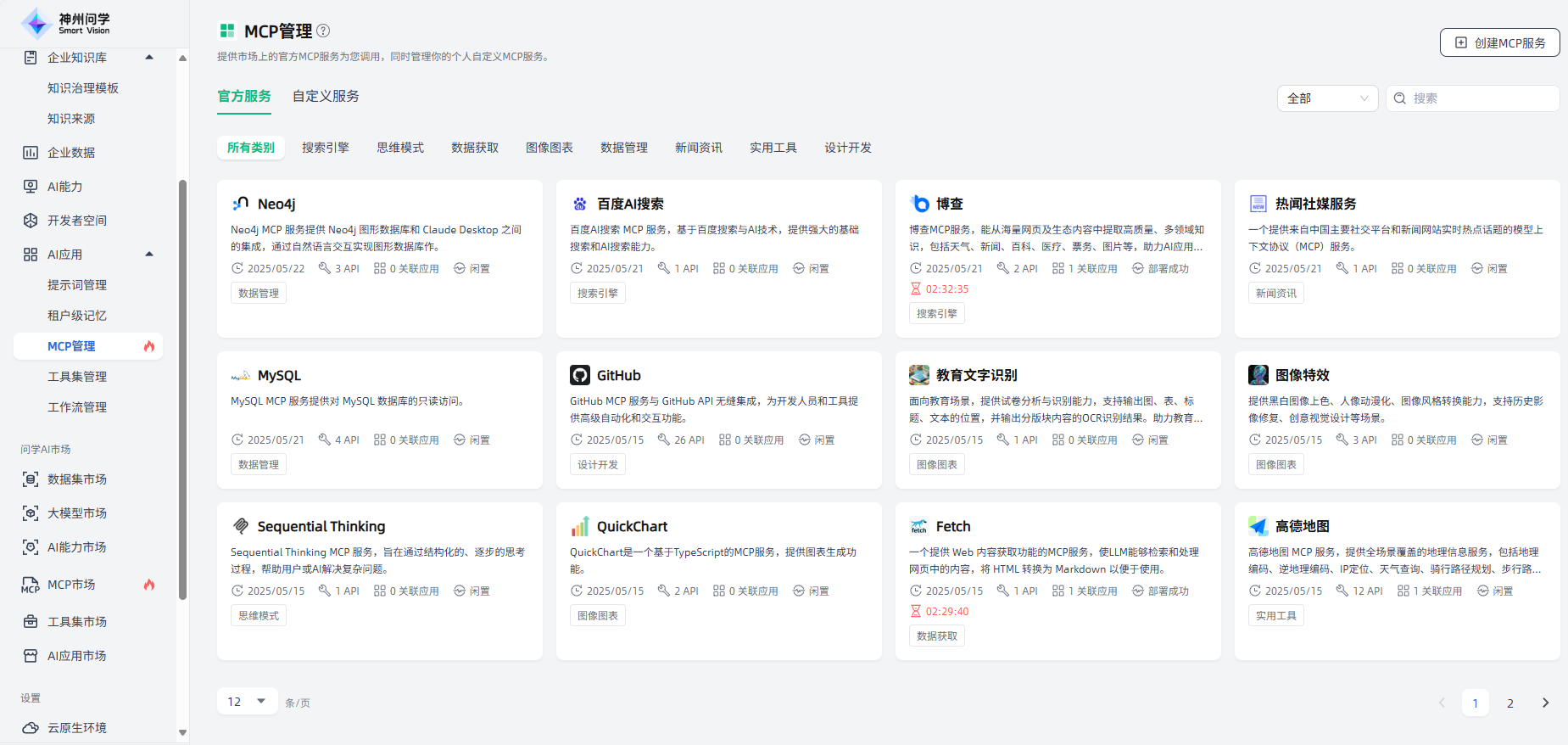
Task: Select the 所有类别 category tab
Action: pos(251,148)
